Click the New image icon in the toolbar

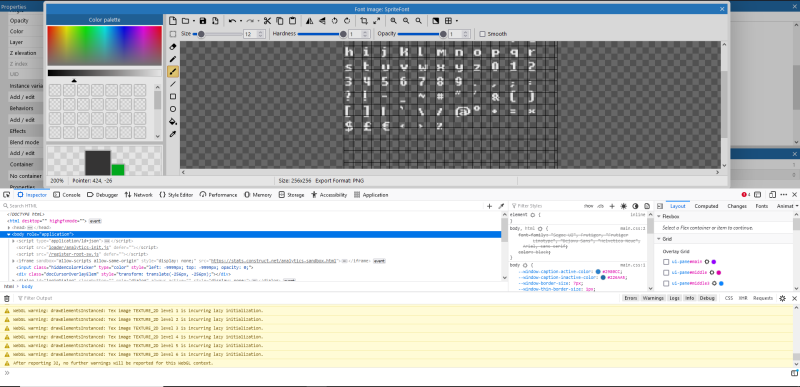click(173, 21)
